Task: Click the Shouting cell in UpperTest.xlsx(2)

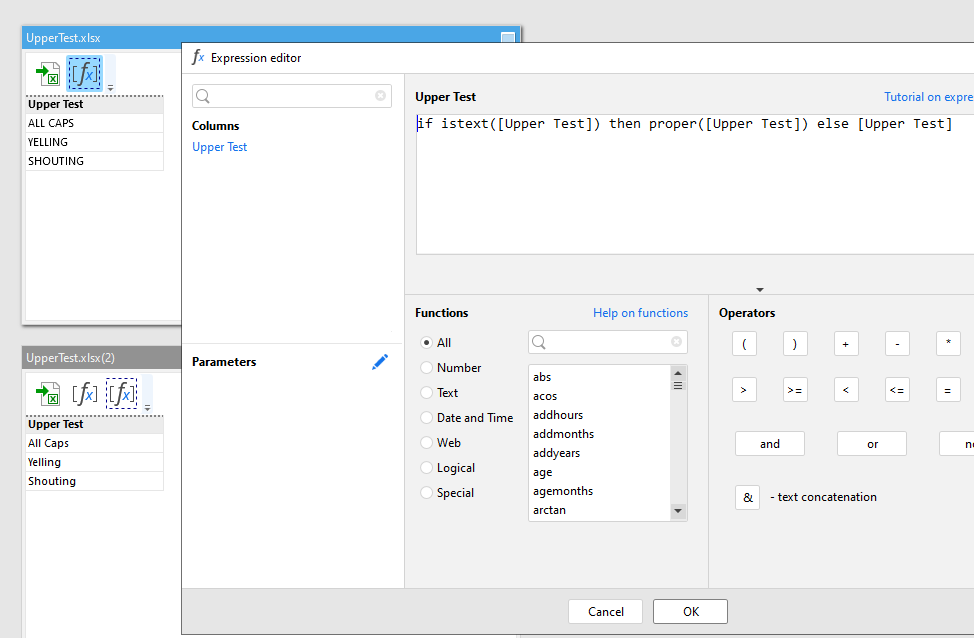Action: tap(94, 481)
